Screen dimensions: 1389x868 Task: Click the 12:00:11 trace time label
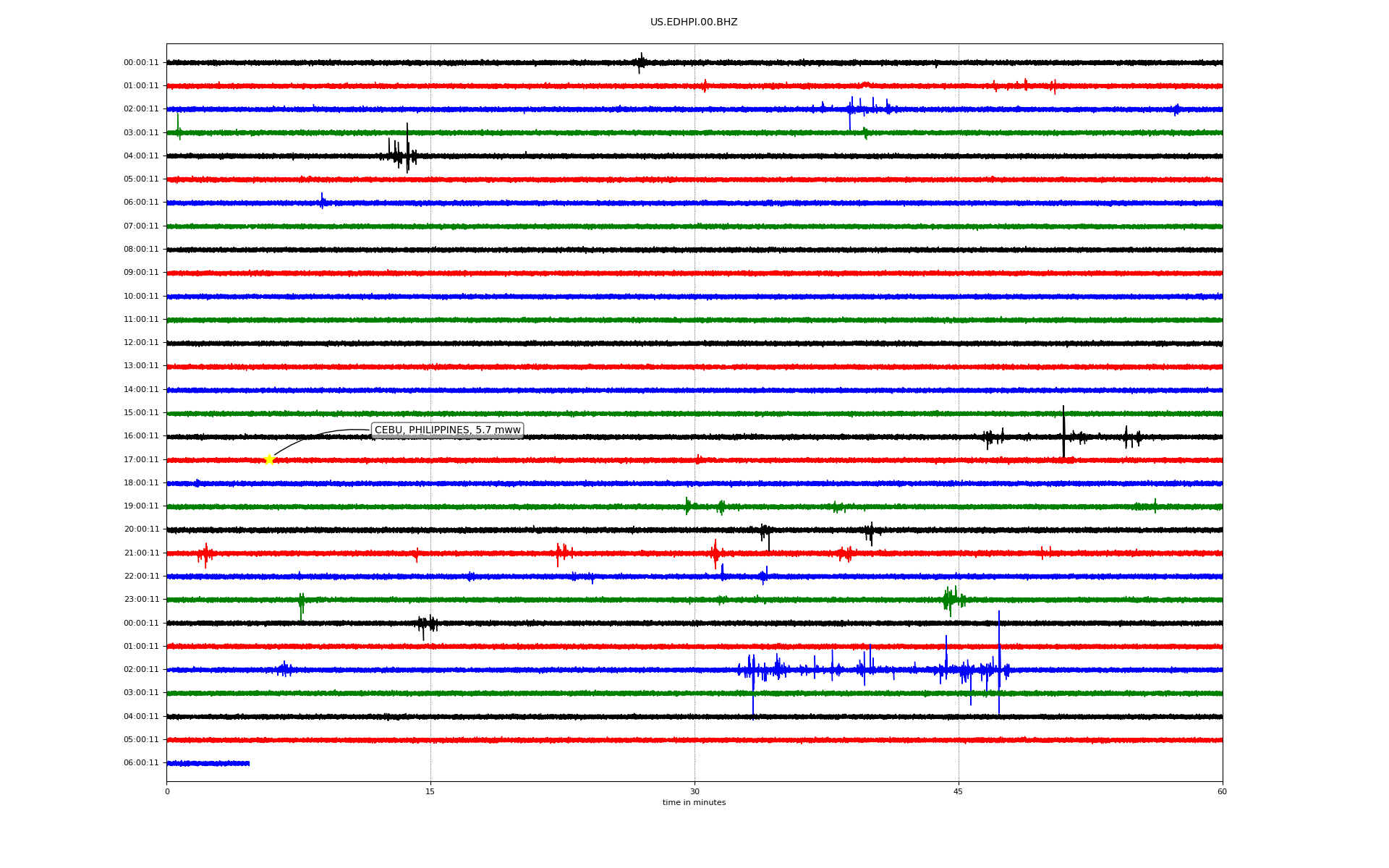[141, 343]
